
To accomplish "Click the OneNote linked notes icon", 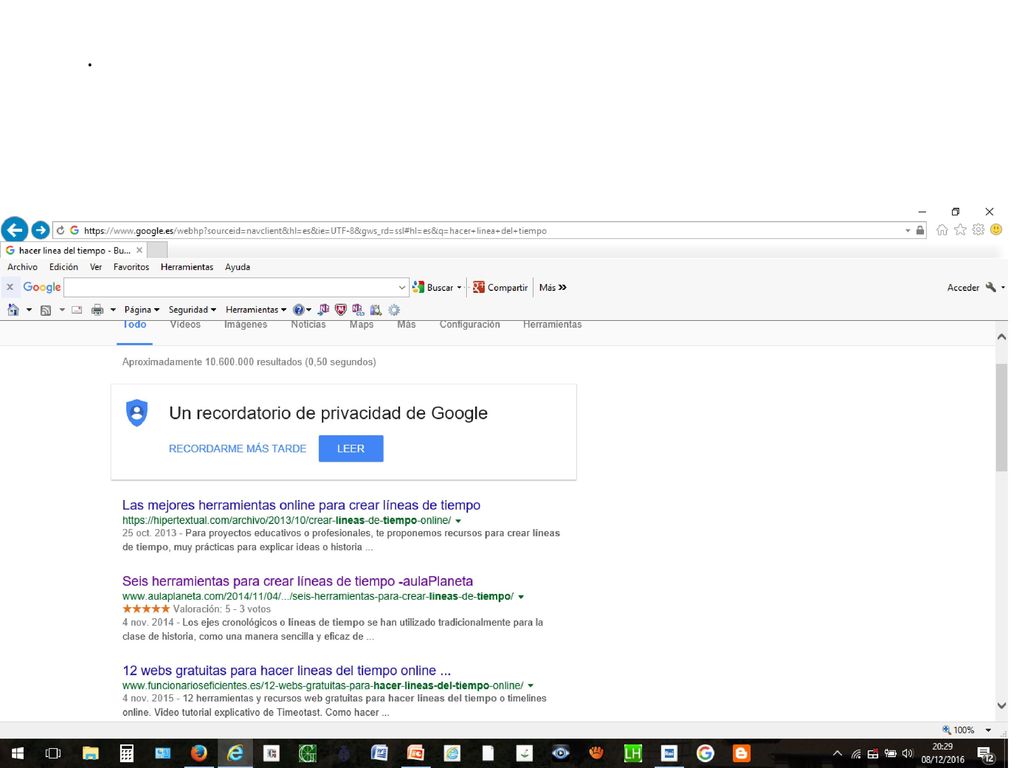I will [x=358, y=310].
